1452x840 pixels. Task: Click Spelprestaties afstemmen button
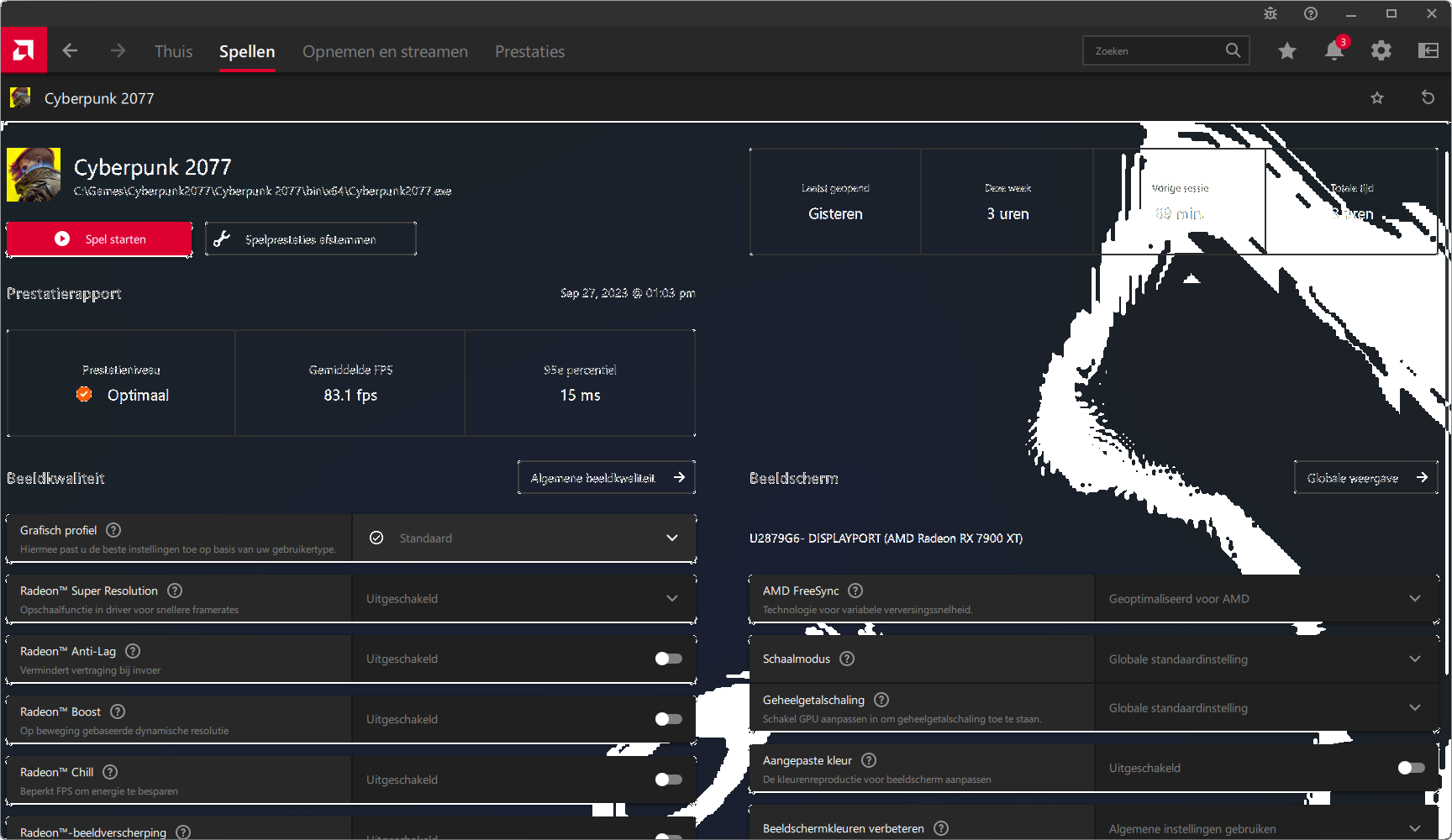tap(311, 239)
